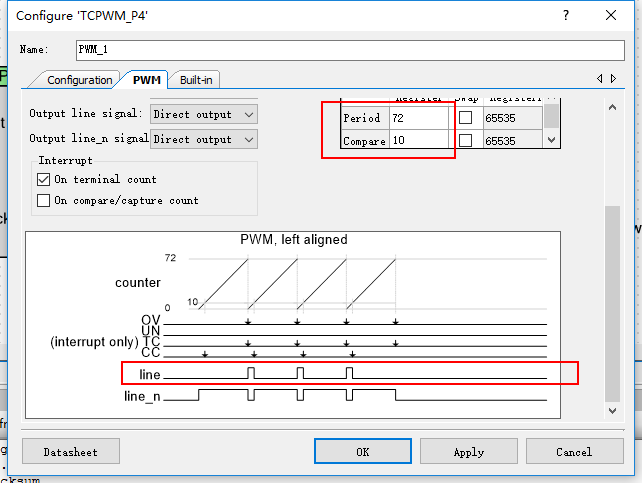Open the Output line signal dropdown
This screenshot has width=642, height=483.
(x=203, y=114)
